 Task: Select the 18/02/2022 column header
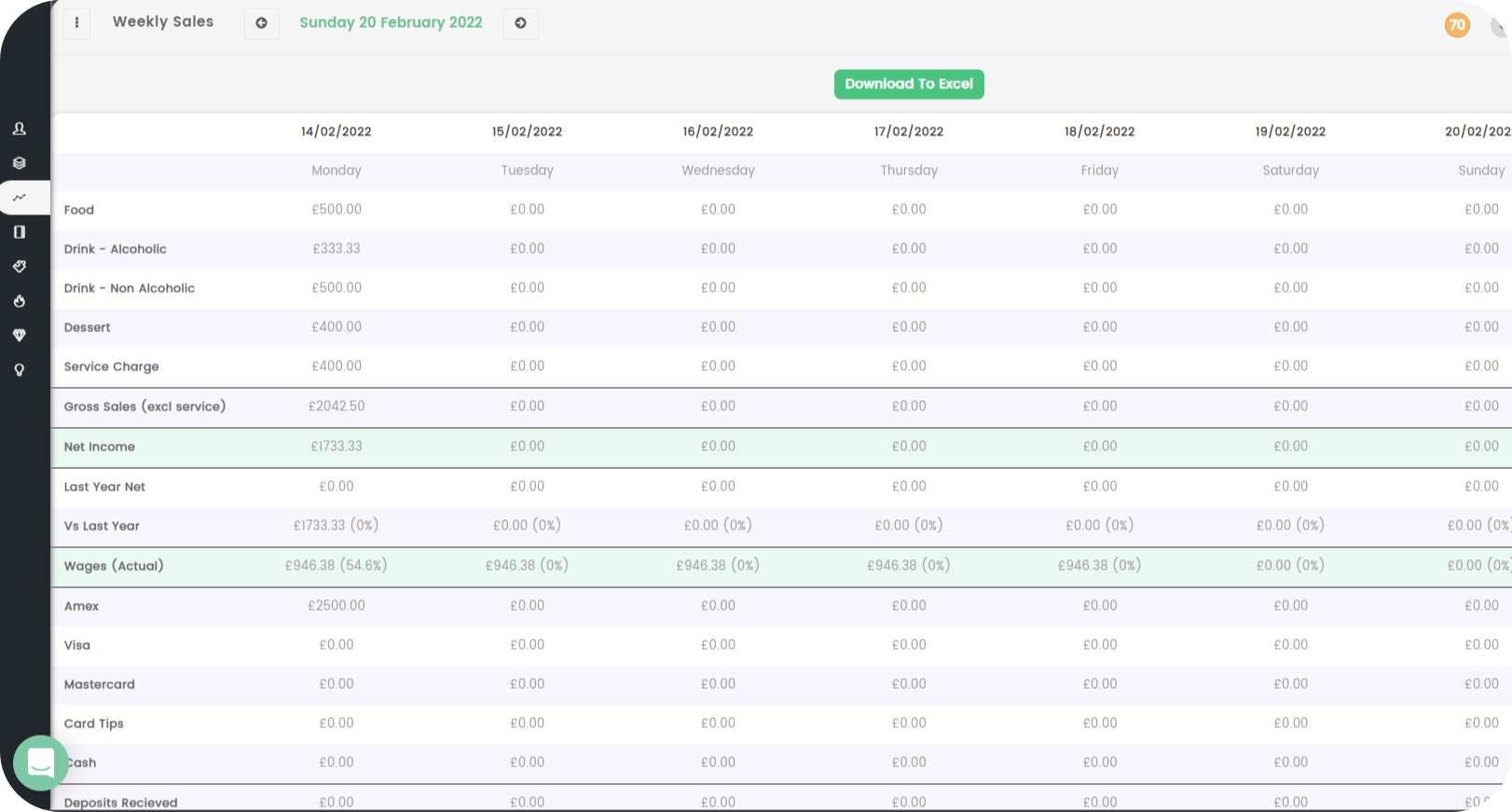click(x=1100, y=131)
